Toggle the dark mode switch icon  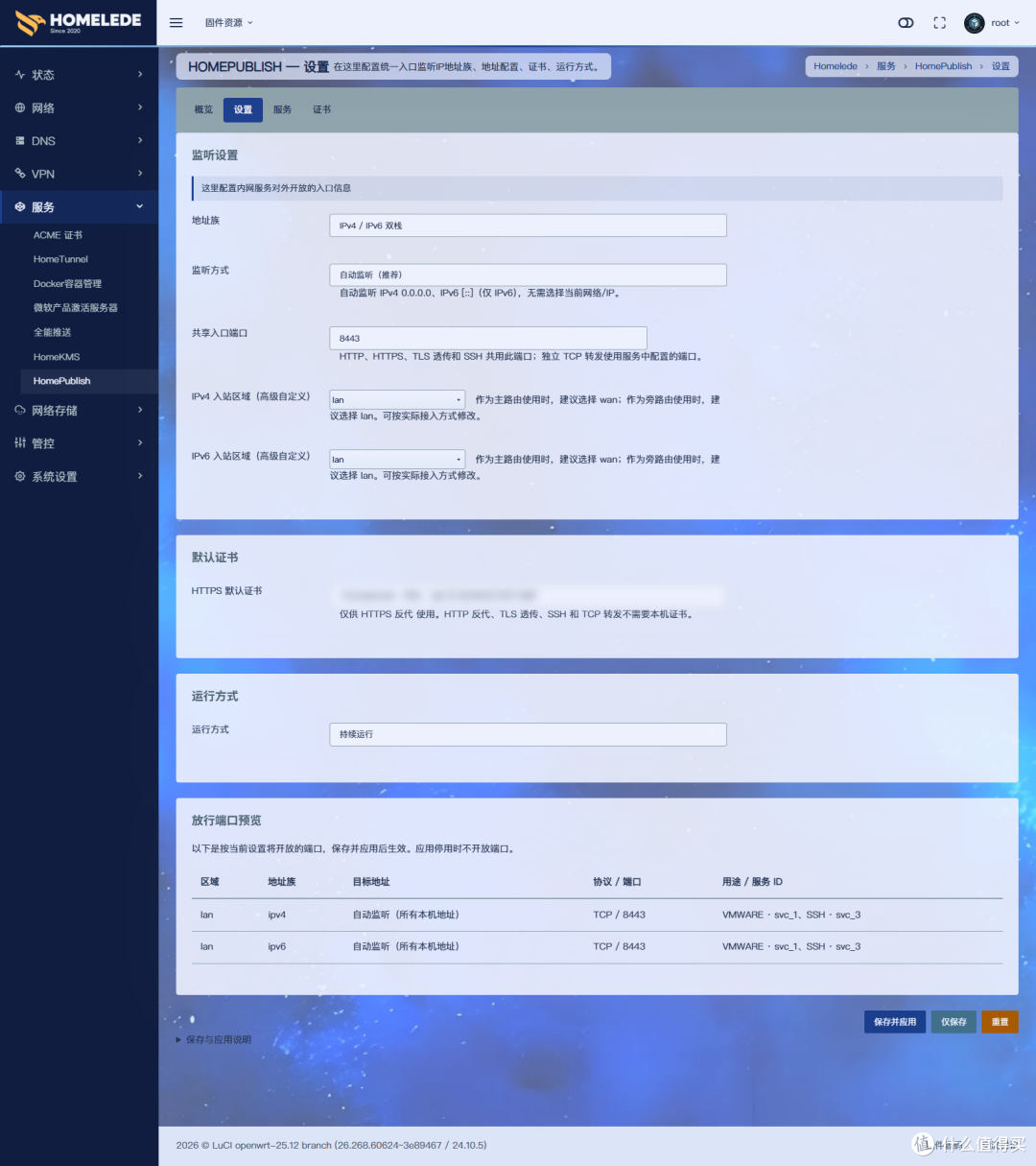(x=906, y=23)
